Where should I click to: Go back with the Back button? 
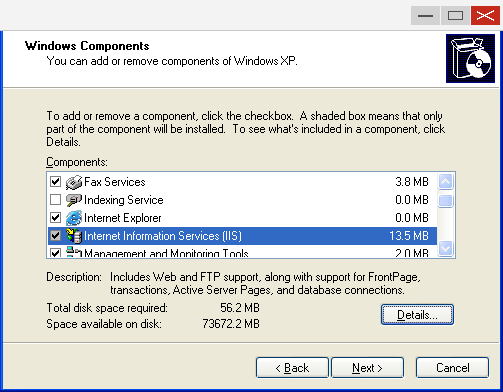click(x=292, y=368)
